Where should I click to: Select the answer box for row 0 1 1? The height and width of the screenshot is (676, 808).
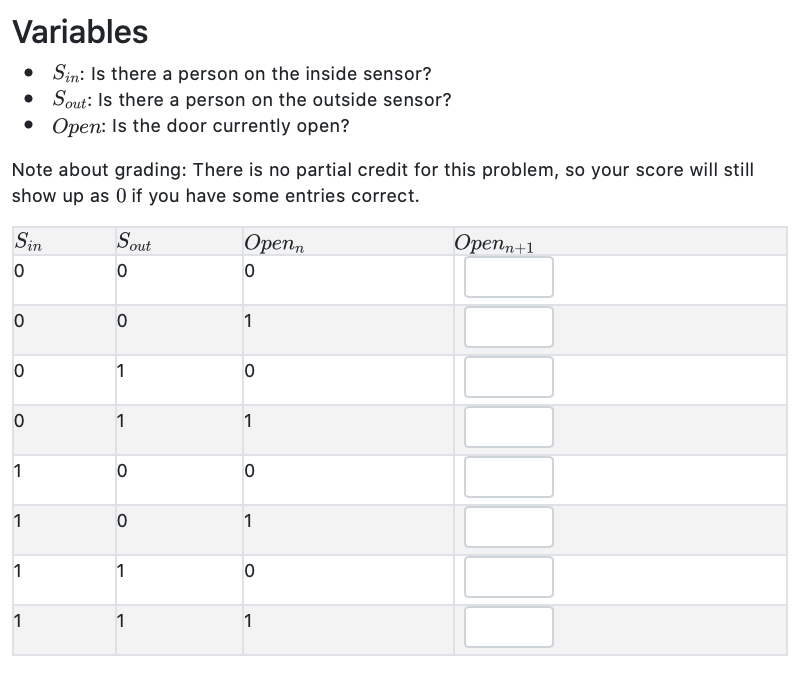pyautogui.click(x=509, y=427)
